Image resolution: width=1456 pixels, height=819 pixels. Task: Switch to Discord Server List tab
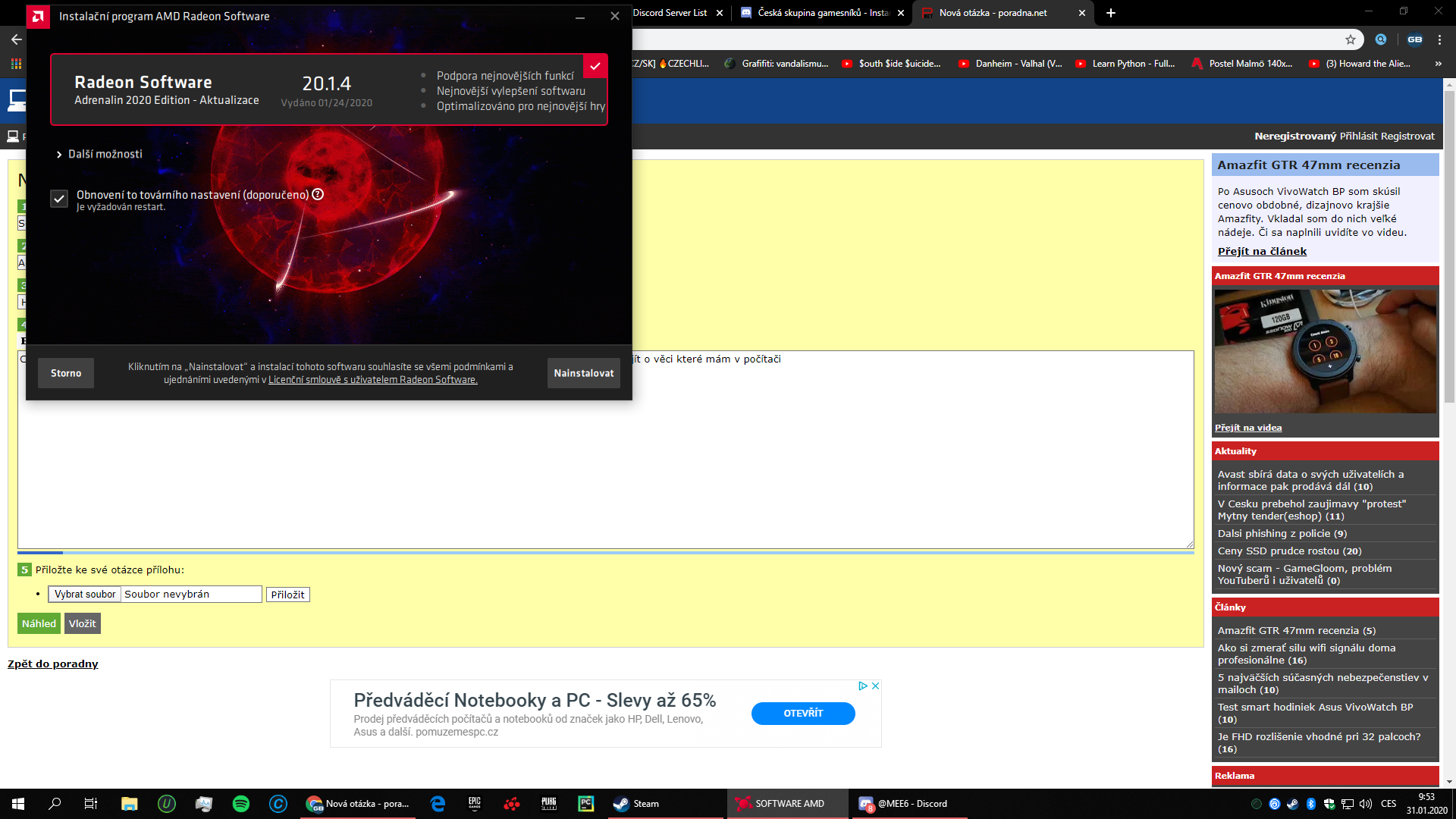pos(670,13)
